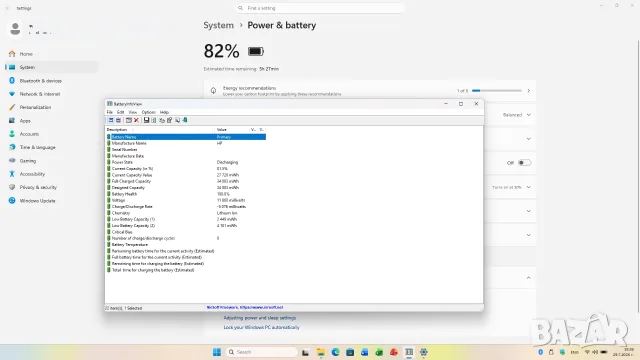The height and width of the screenshot is (360, 640).
Task: Open Options menu in BatteryInfoView
Action: pyautogui.click(x=149, y=112)
